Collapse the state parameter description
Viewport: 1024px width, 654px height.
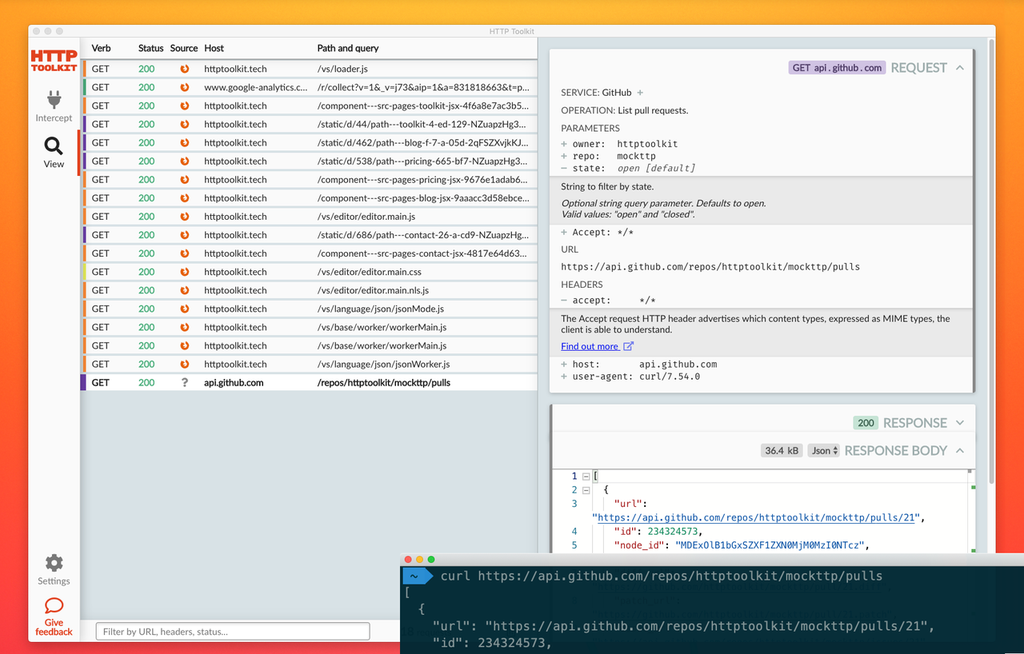pyautogui.click(x=563, y=169)
